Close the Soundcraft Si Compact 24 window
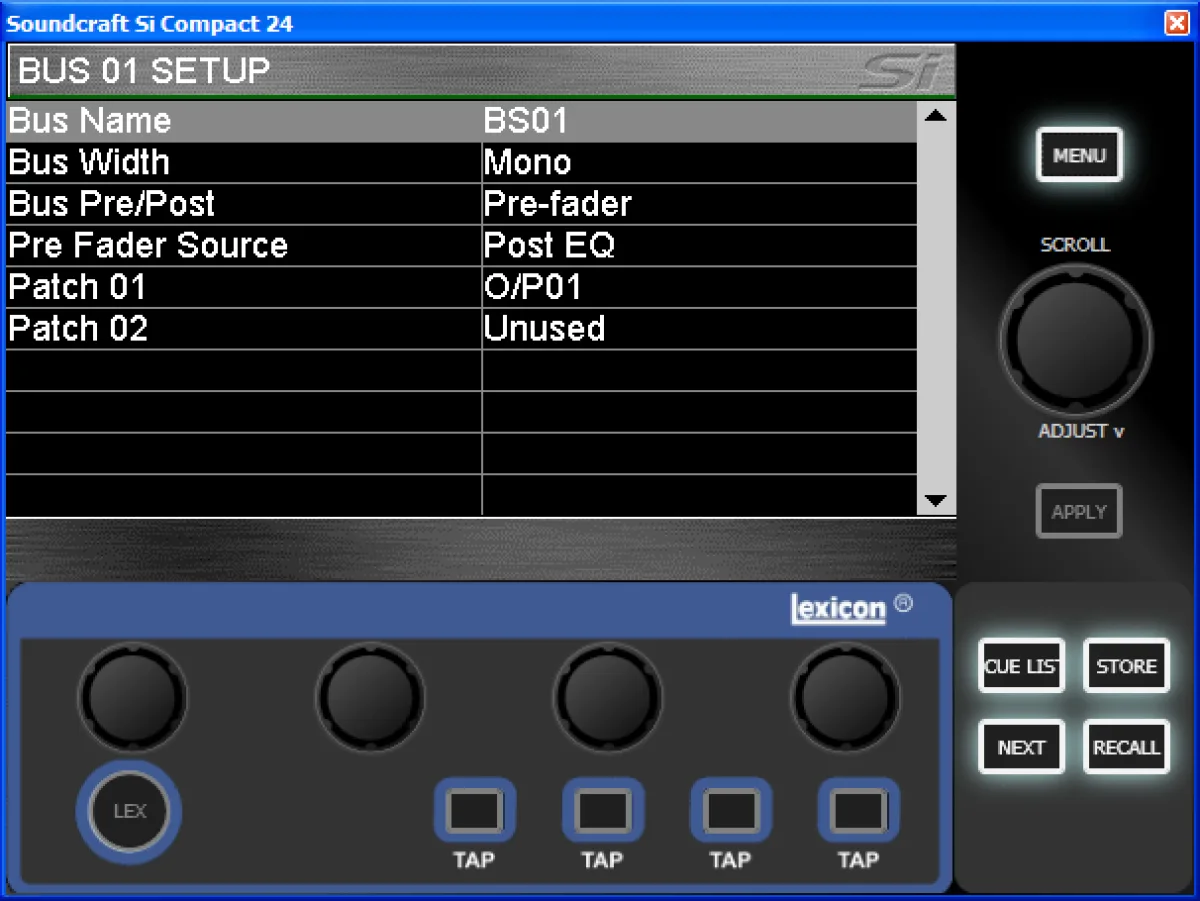 point(1177,23)
